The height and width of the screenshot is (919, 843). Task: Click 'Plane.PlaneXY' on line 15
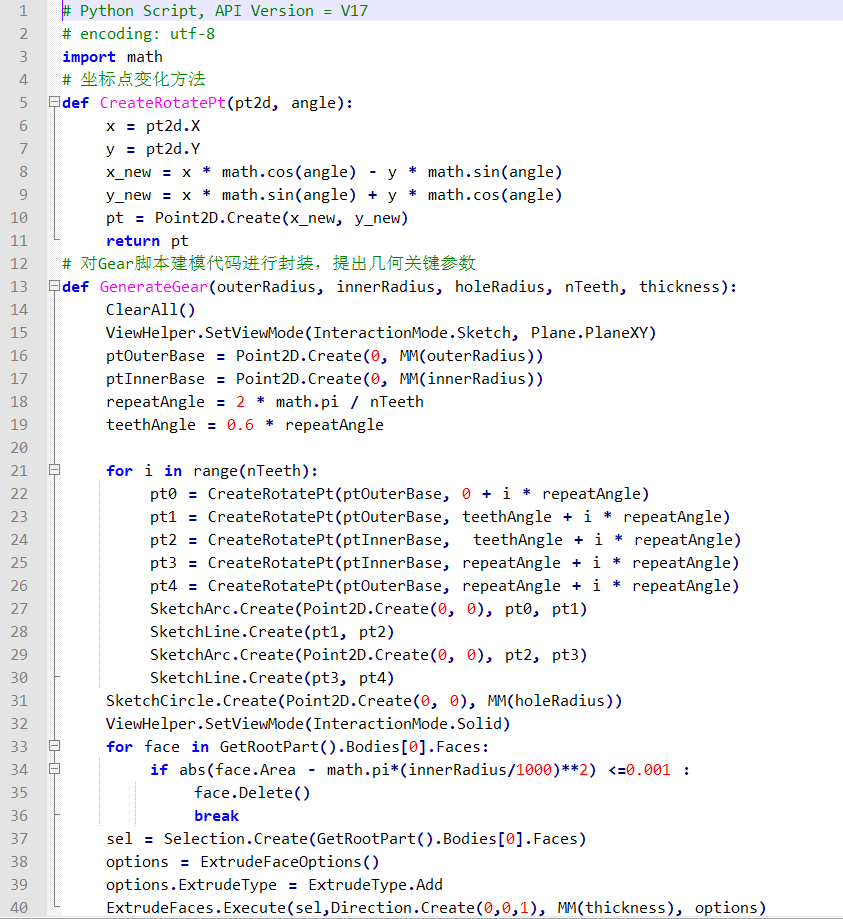(589, 333)
